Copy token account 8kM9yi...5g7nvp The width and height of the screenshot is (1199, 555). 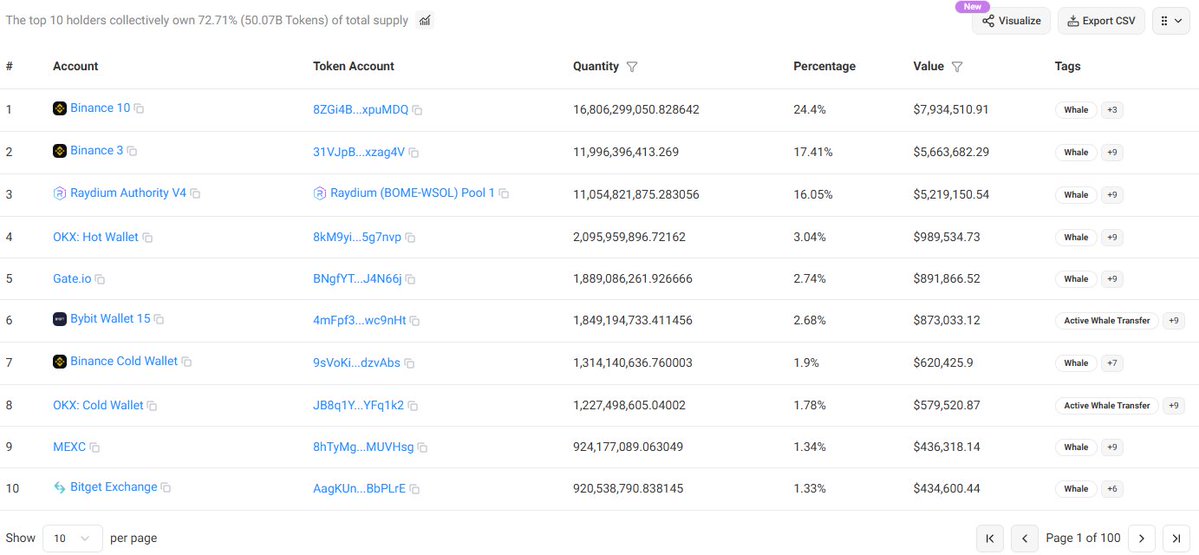pyautogui.click(x=411, y=238)
